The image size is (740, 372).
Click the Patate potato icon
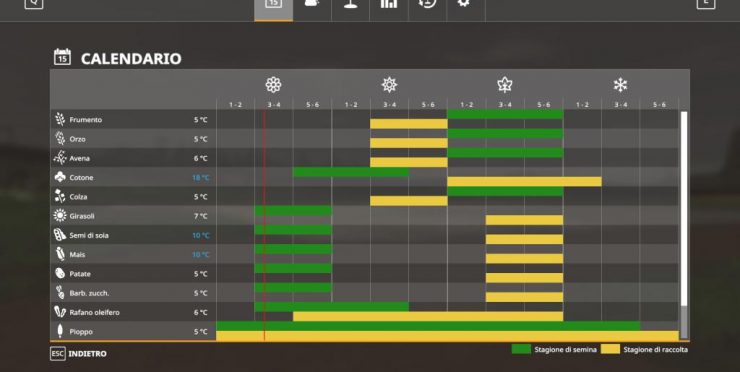point(60,273)
